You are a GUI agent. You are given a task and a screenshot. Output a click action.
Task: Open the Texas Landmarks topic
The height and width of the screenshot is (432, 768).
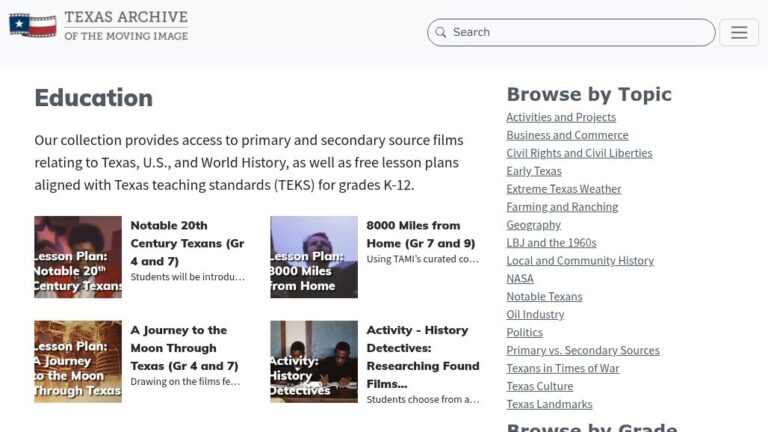tap(550, 405)
